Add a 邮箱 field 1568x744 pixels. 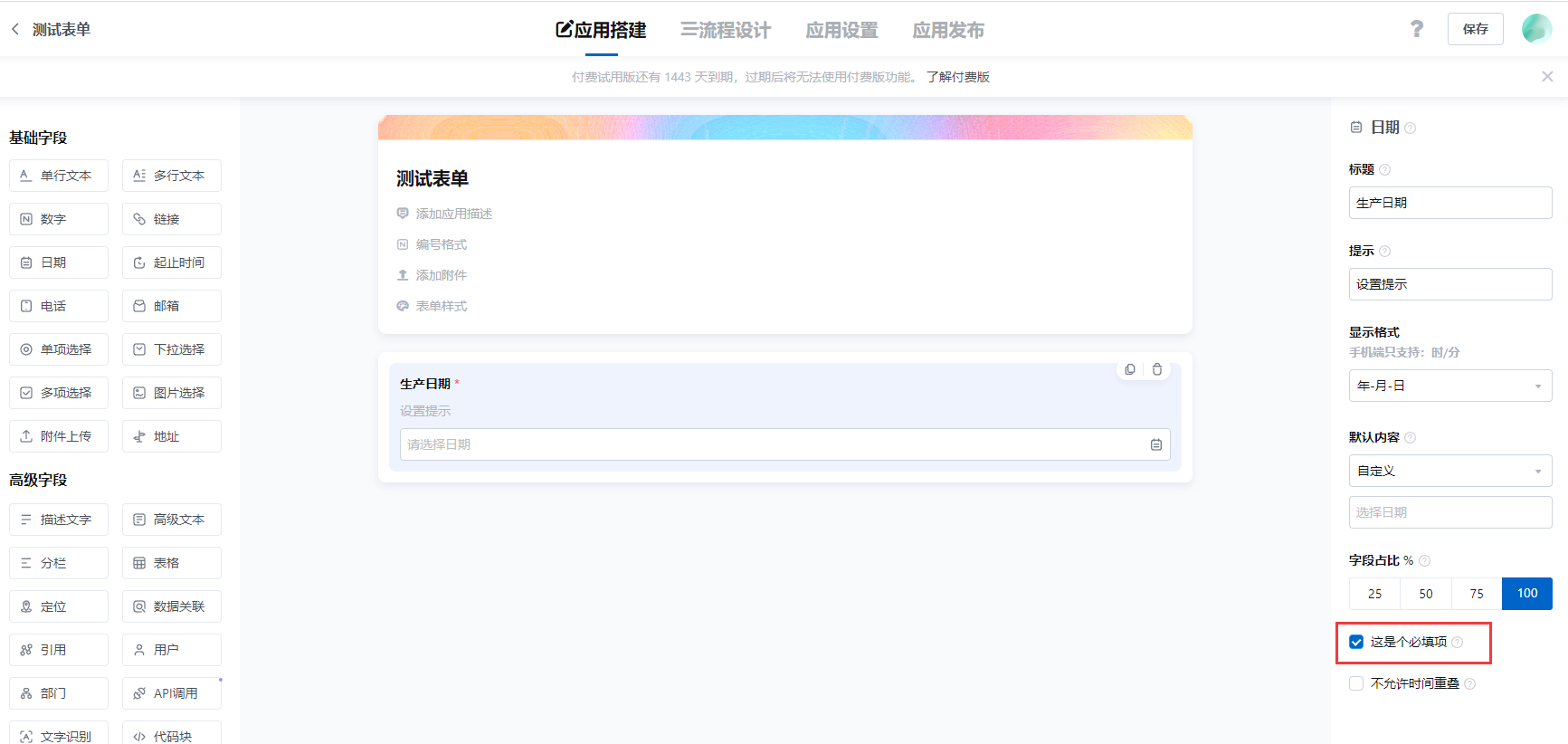pyautogui.click(x=172, y=306)
